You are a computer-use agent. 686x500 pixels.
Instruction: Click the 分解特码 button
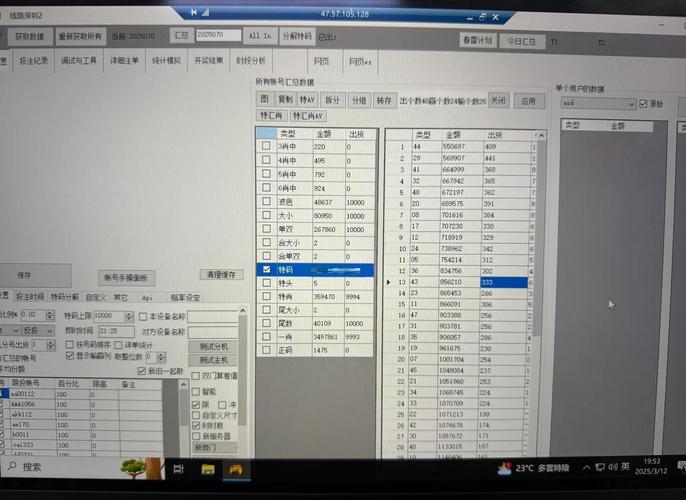297,36
